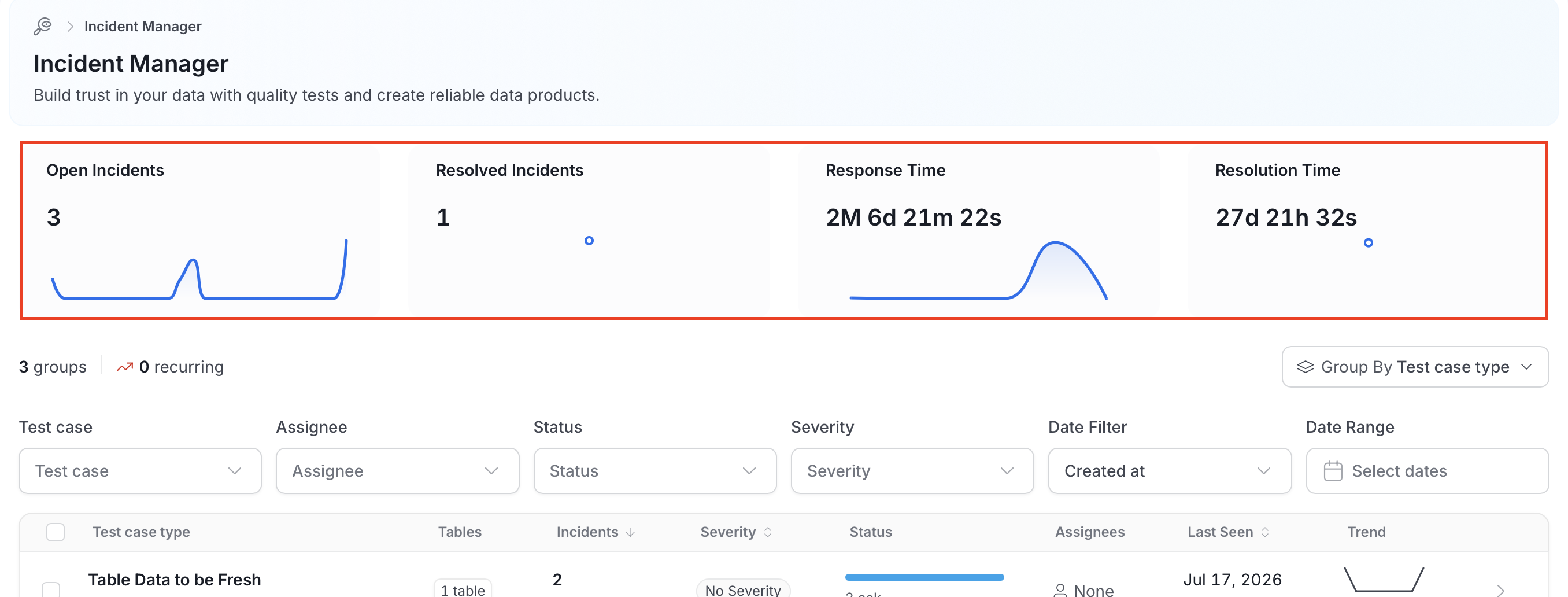Click the "27d 21h 32s" resolution time value
This screenshot has width=1568, height=597.
coord(1286,218)
